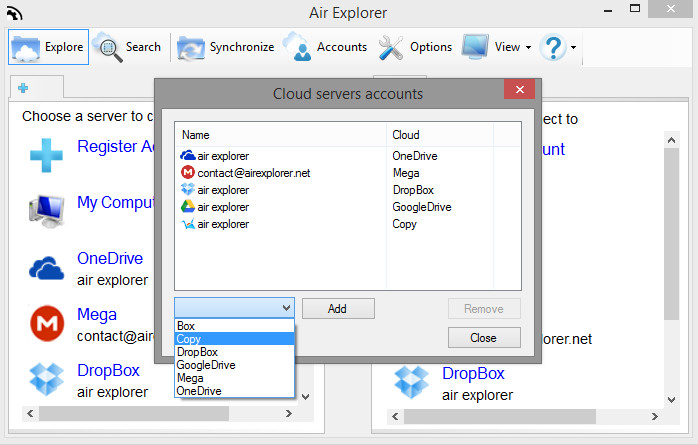Image resolution: width=698 pixels, height=445 pixels.
Task: Click the Explore folder cloud icon
Action: pos(25,48)
